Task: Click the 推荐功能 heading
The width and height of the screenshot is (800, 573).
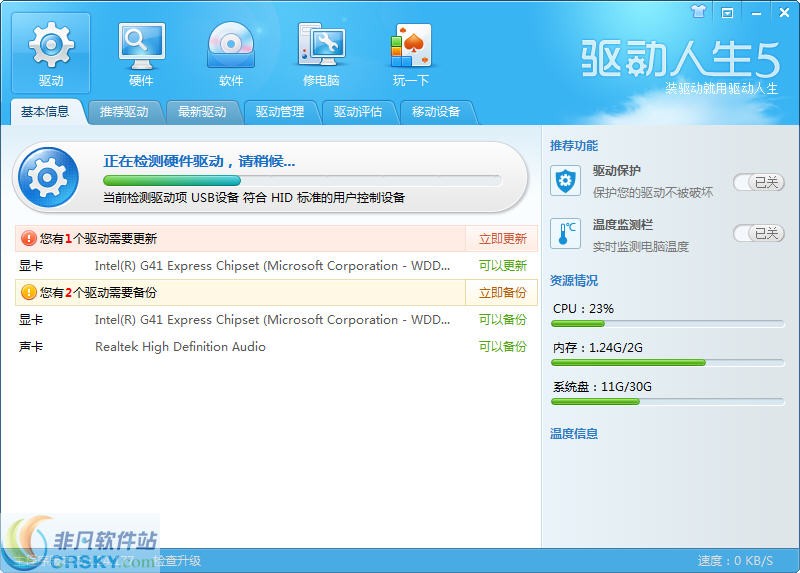Action: [574, 146]
